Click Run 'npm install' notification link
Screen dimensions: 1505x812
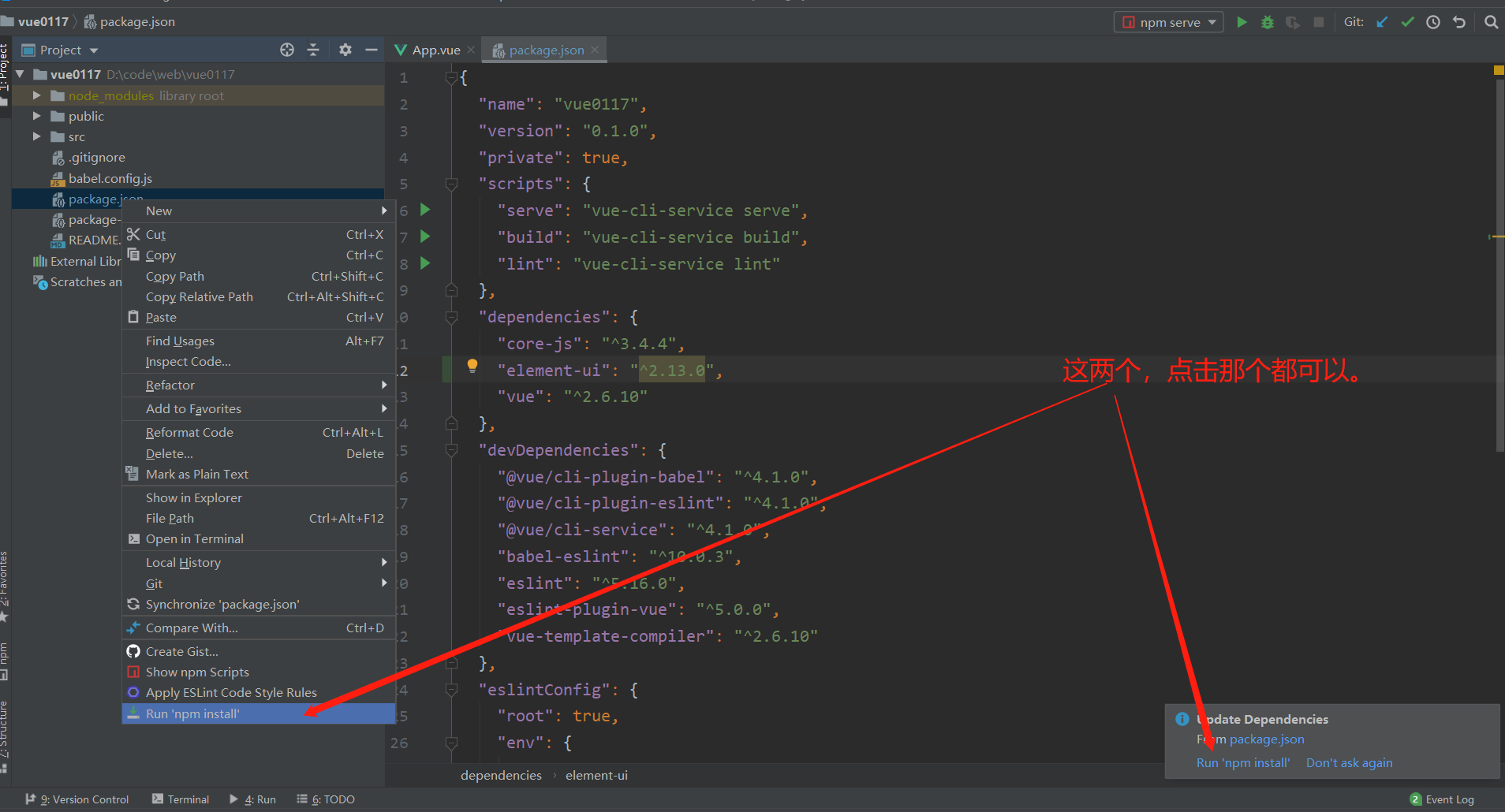1243,762
